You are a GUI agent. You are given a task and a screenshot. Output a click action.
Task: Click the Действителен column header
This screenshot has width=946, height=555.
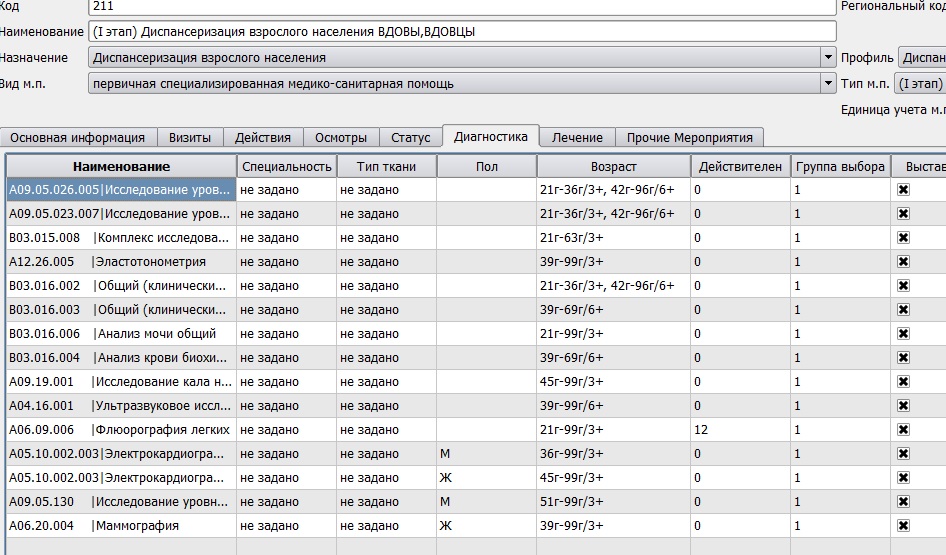coord(740,166)
